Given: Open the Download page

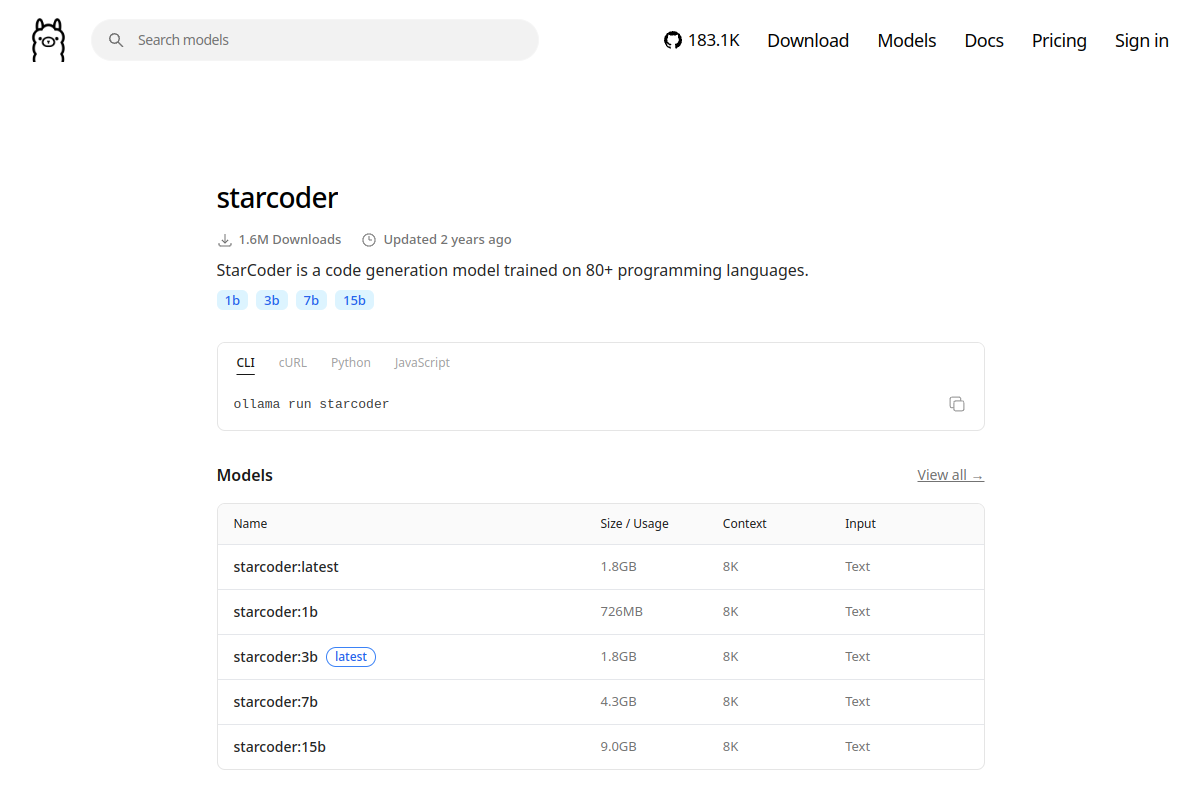Looking at the screenshot, I should click(x=808, y=40).
